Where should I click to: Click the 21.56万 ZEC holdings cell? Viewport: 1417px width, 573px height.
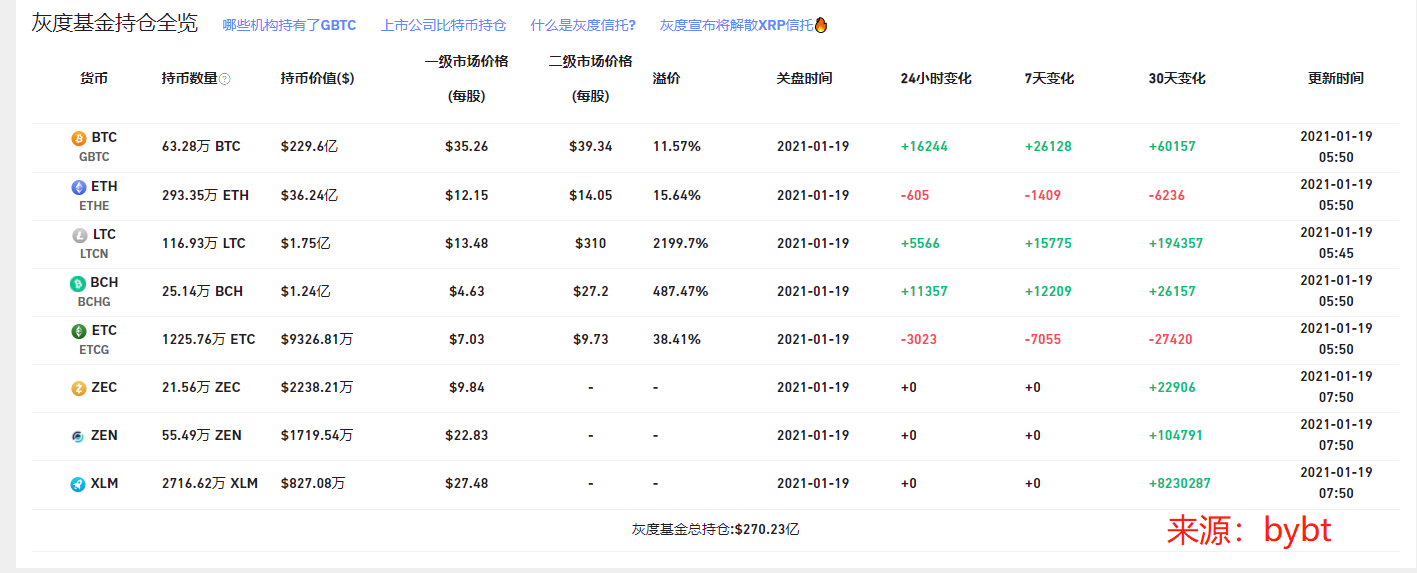201,387
